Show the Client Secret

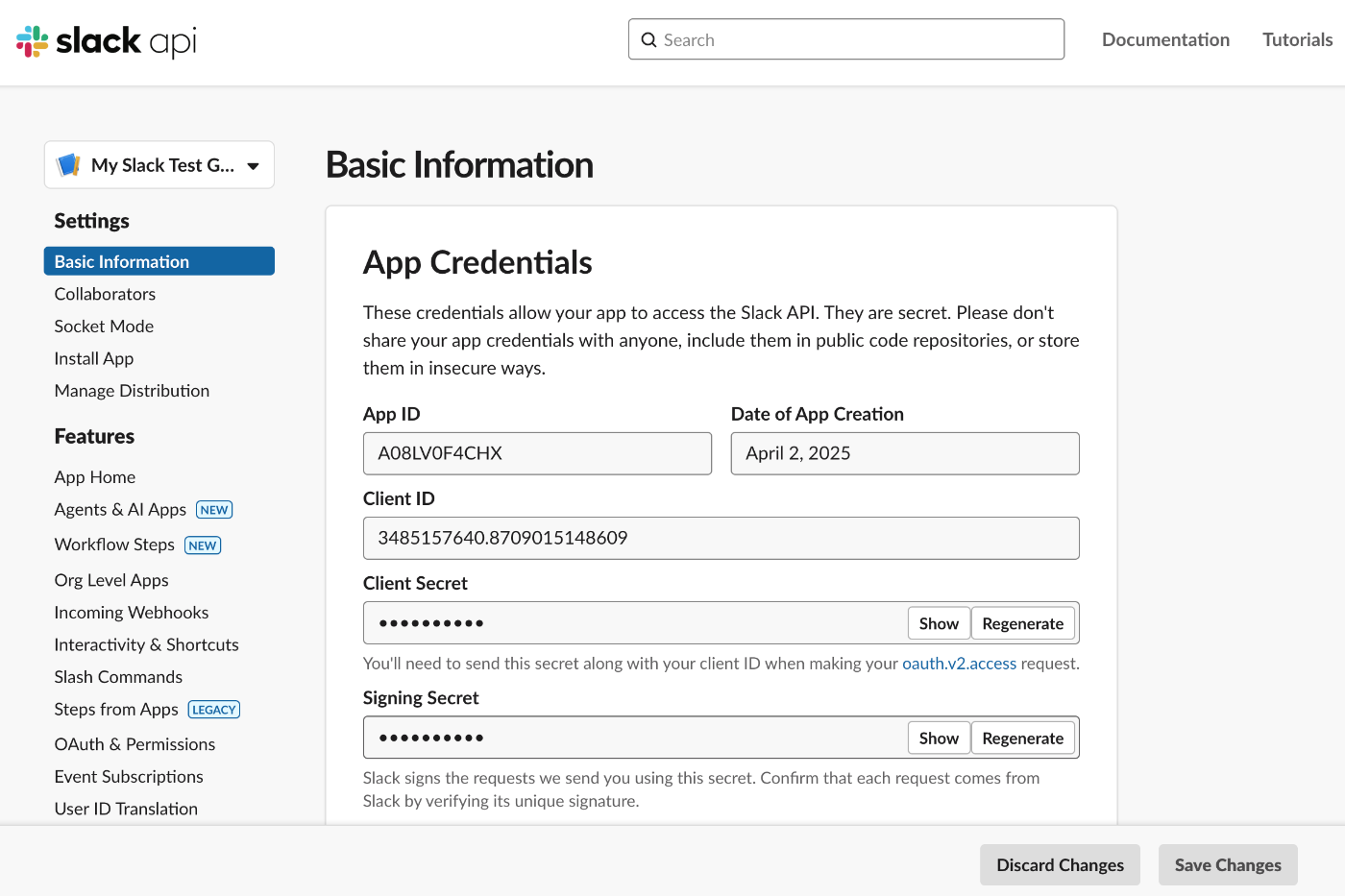tap(939, 623)
